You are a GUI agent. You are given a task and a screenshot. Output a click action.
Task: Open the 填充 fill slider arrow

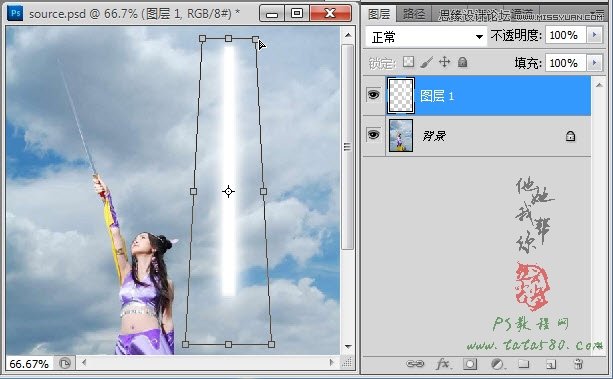tap(594, 63)
